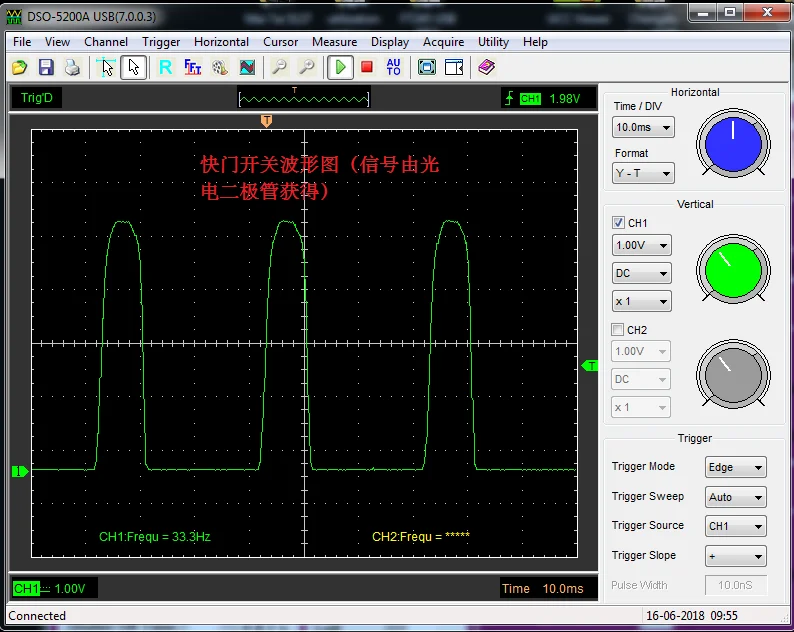
Task: Click the blue R reference waveform icon
Action: coord(166,67)
